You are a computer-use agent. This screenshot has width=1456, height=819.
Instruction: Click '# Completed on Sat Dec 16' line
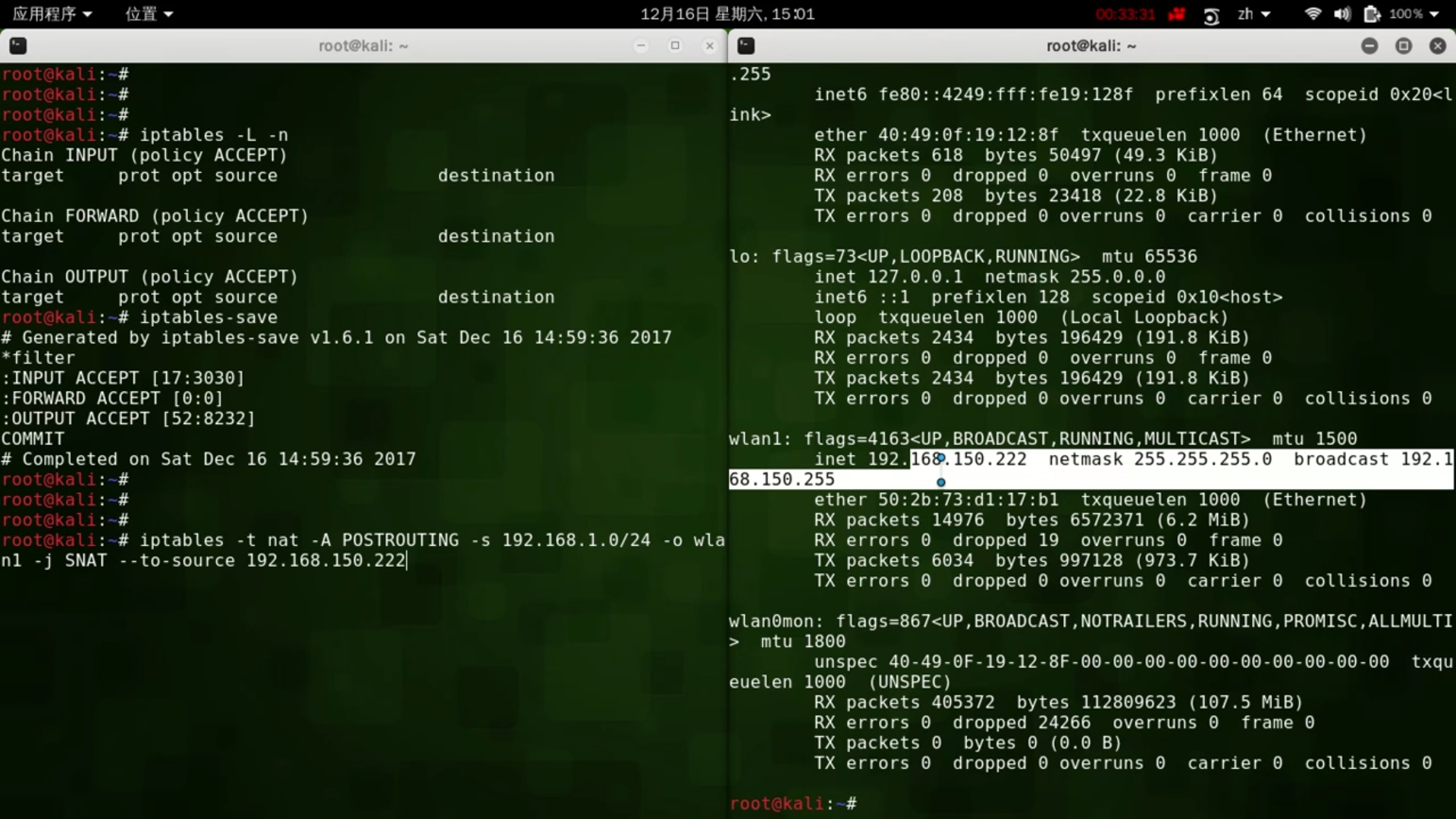coord(209,460)
